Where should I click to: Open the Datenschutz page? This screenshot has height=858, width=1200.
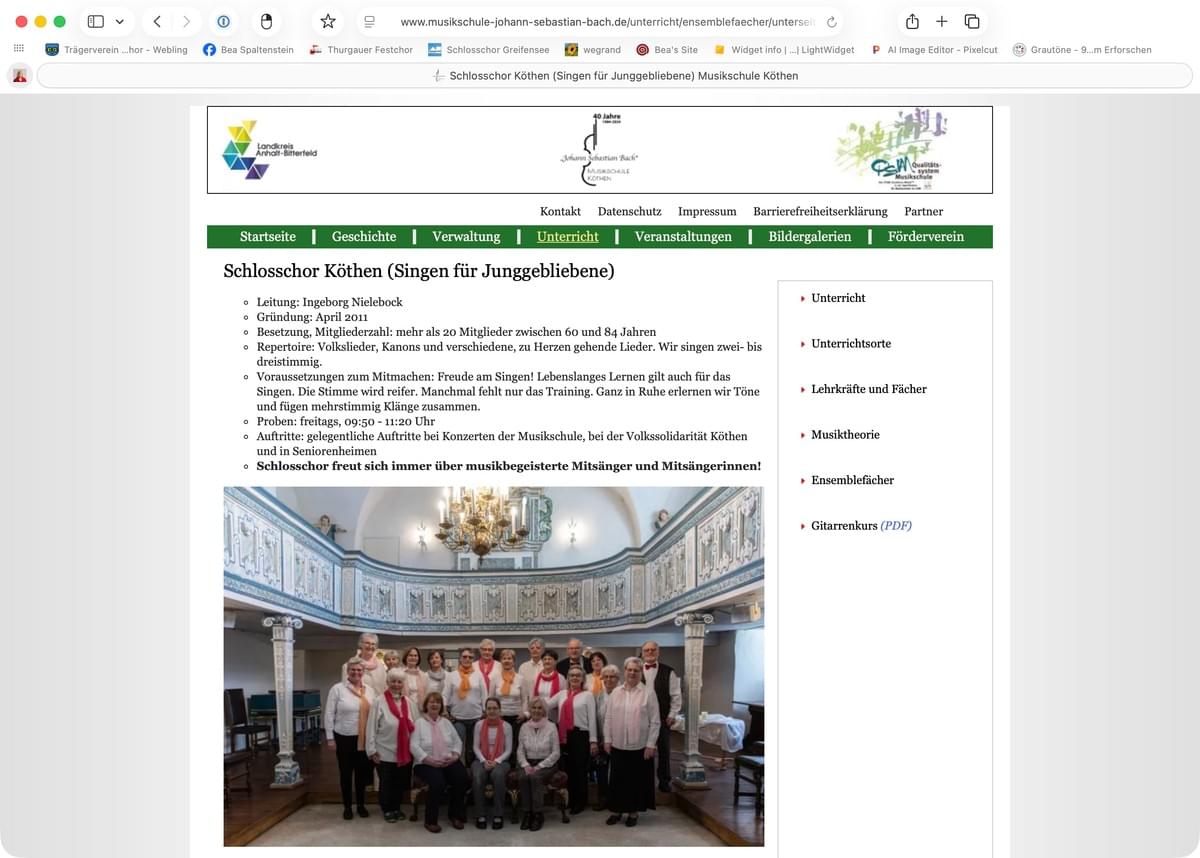[629, 211]
